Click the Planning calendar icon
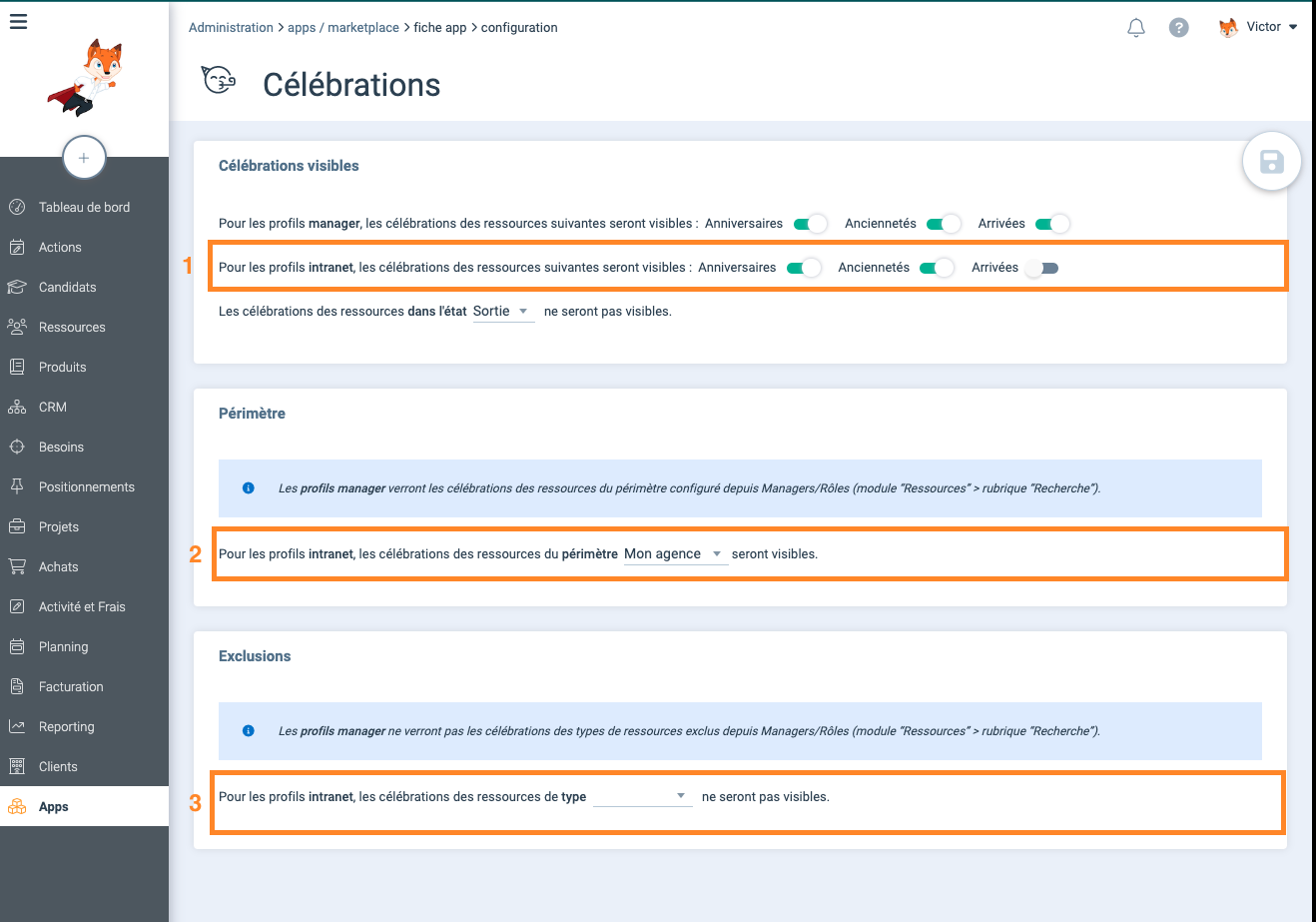Image resolution: width=1316 pixels, height=922 pixels. tap(17, 646)
